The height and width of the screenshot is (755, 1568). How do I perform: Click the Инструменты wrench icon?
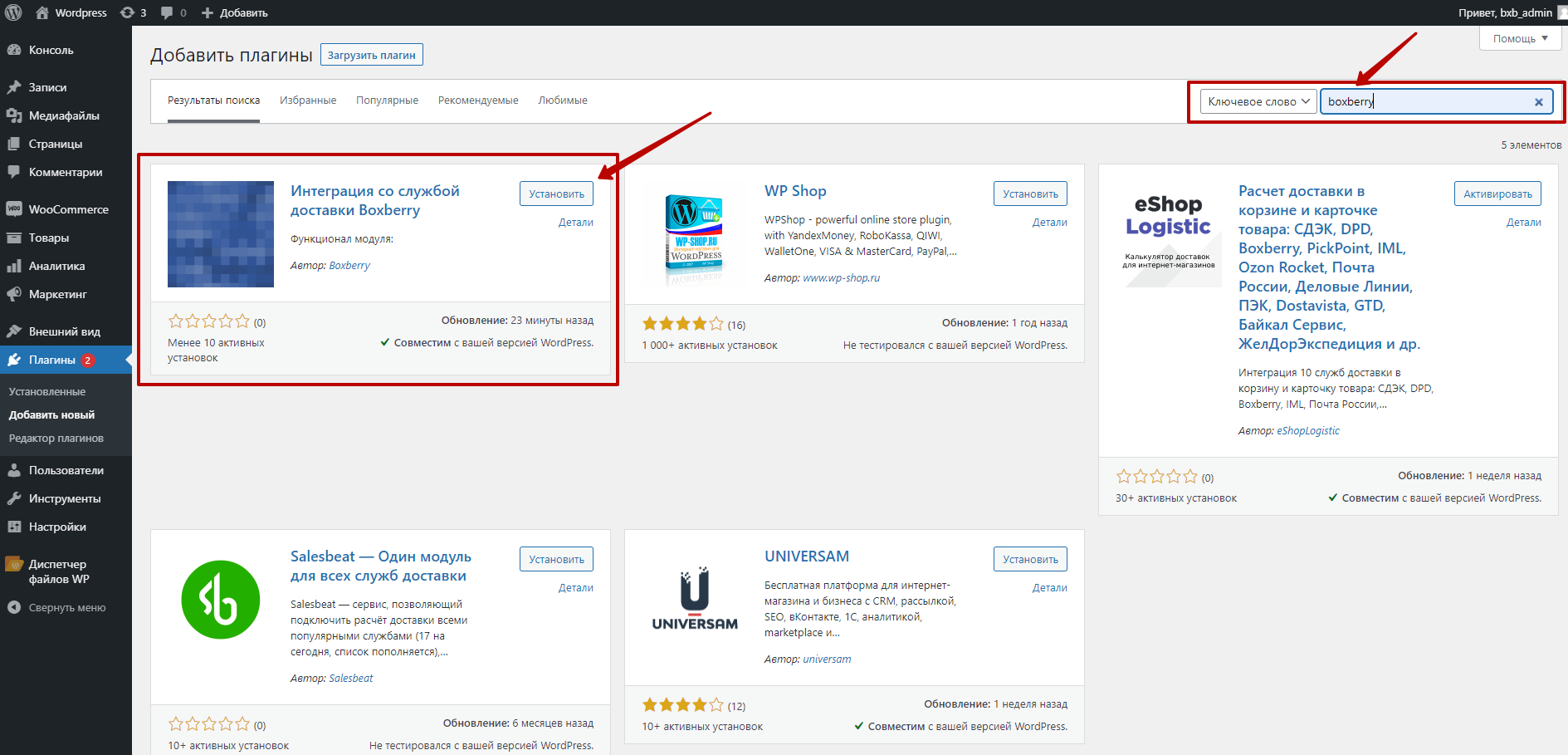point(14,498)
